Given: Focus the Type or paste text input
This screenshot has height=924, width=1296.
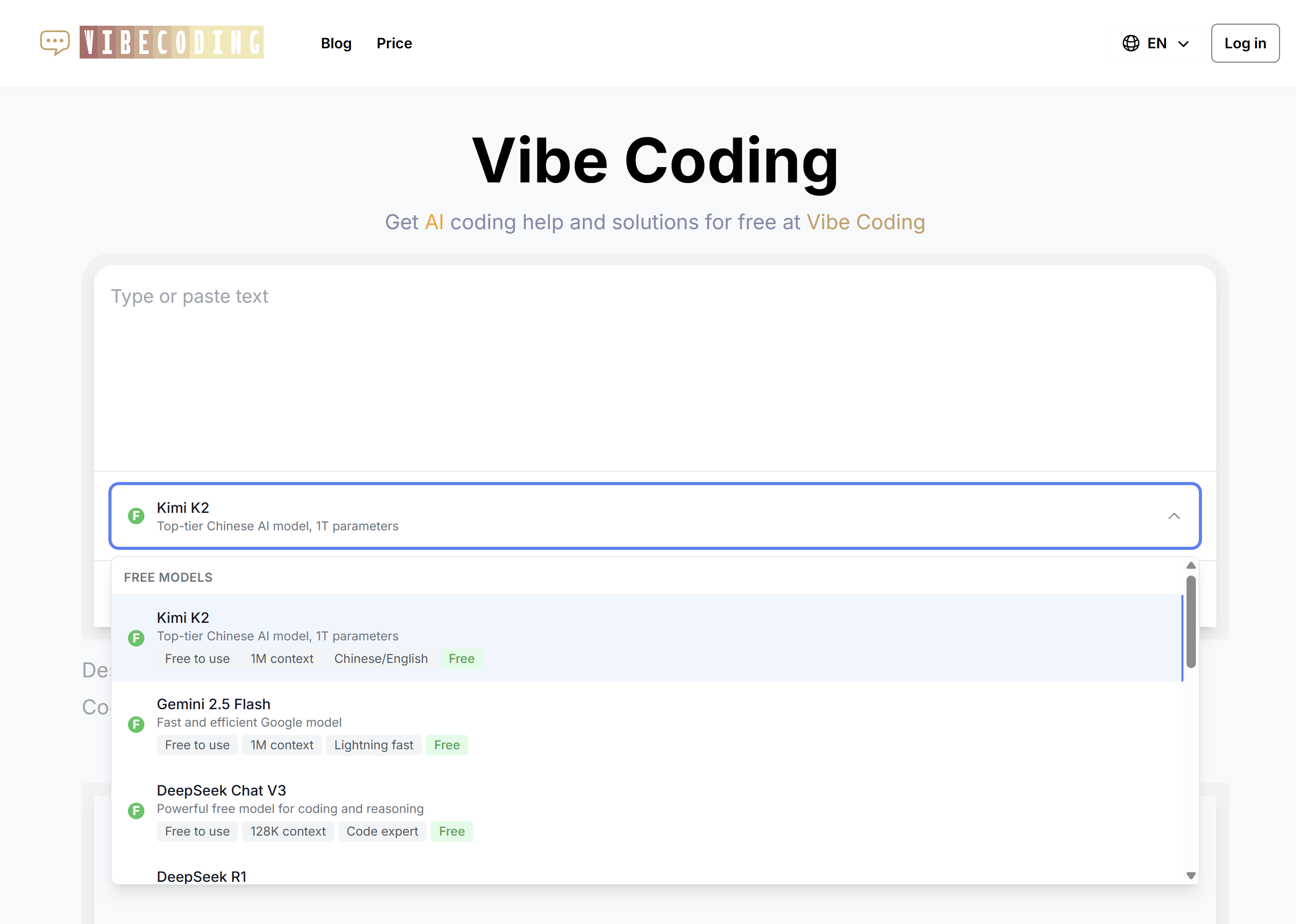Looking at the screenshot, I should point(655,368).
